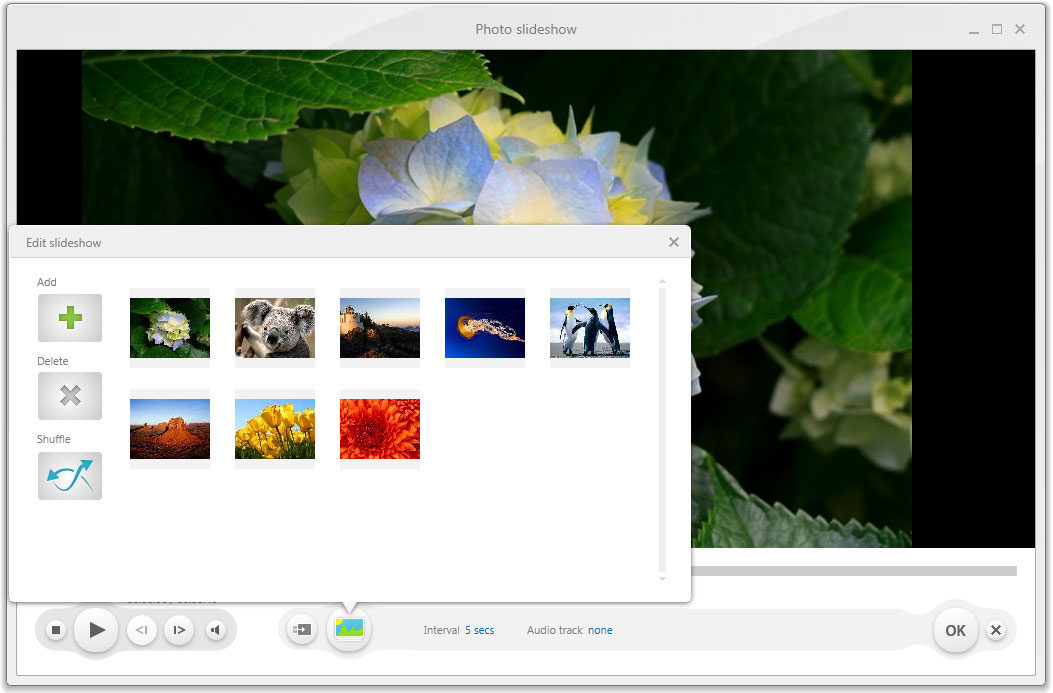Click the green plus Add button

pyautogui.click(x=70, y=318)
